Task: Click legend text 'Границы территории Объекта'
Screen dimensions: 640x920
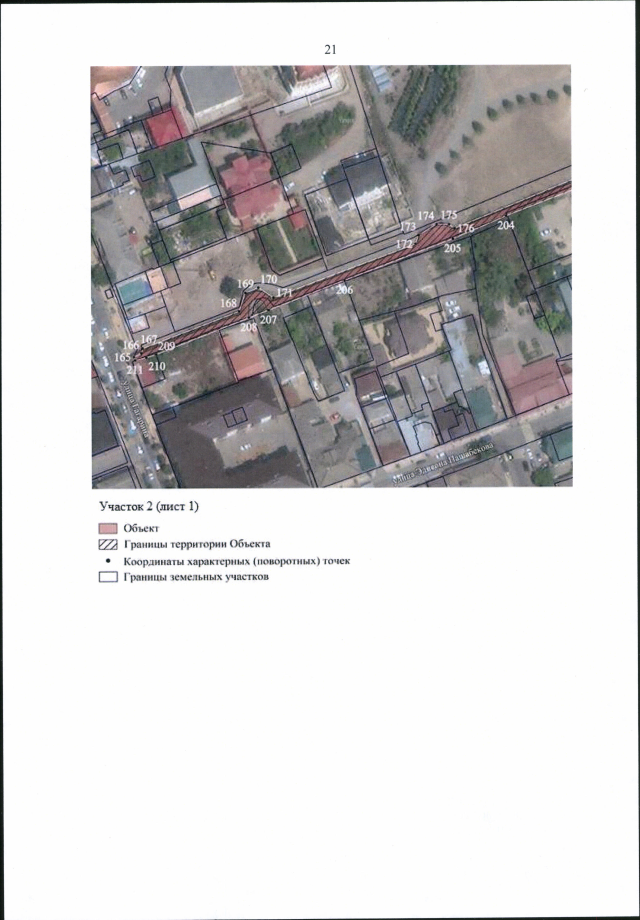Action: 197,544
